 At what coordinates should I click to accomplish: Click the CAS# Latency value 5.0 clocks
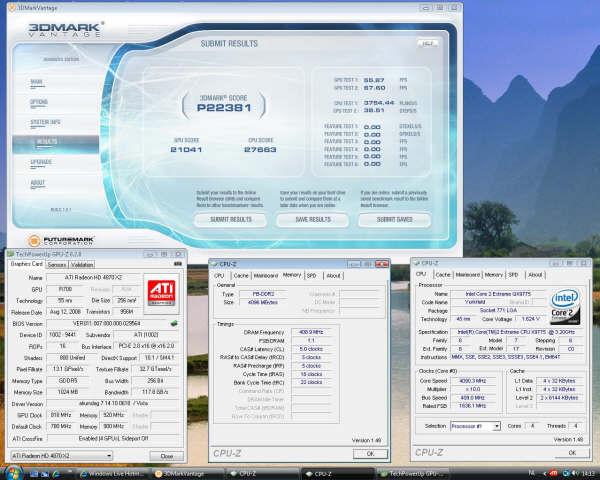[x=311, y=349]
